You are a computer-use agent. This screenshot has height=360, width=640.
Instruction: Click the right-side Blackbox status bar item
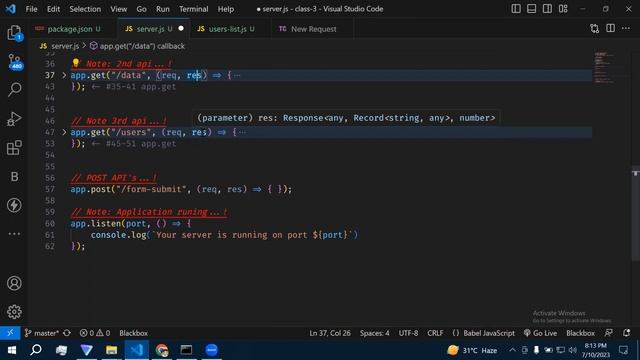tap(580, 333)
